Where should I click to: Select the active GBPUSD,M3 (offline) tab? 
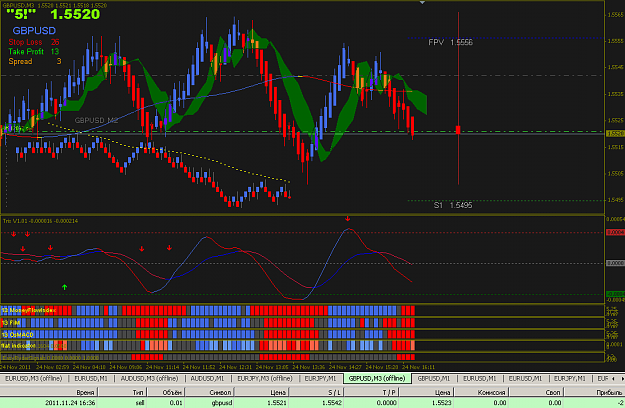pyautogui.click(x=377, y=378)
